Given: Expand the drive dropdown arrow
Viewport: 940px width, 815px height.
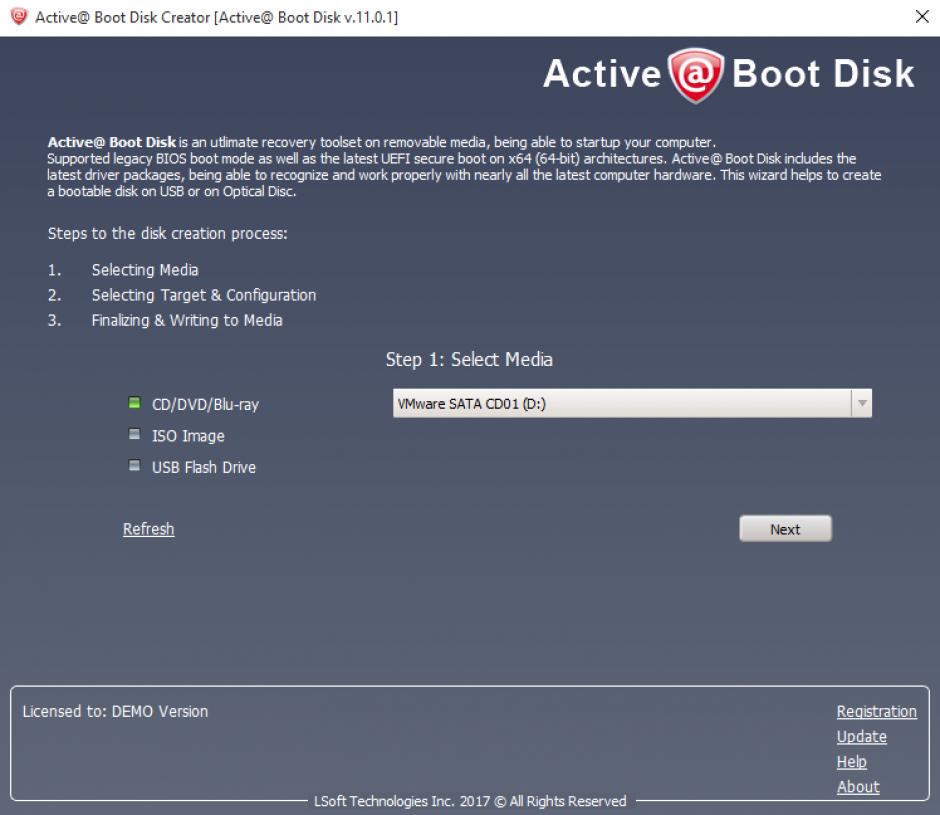Looking at the screenshot, I should [861, 403].
